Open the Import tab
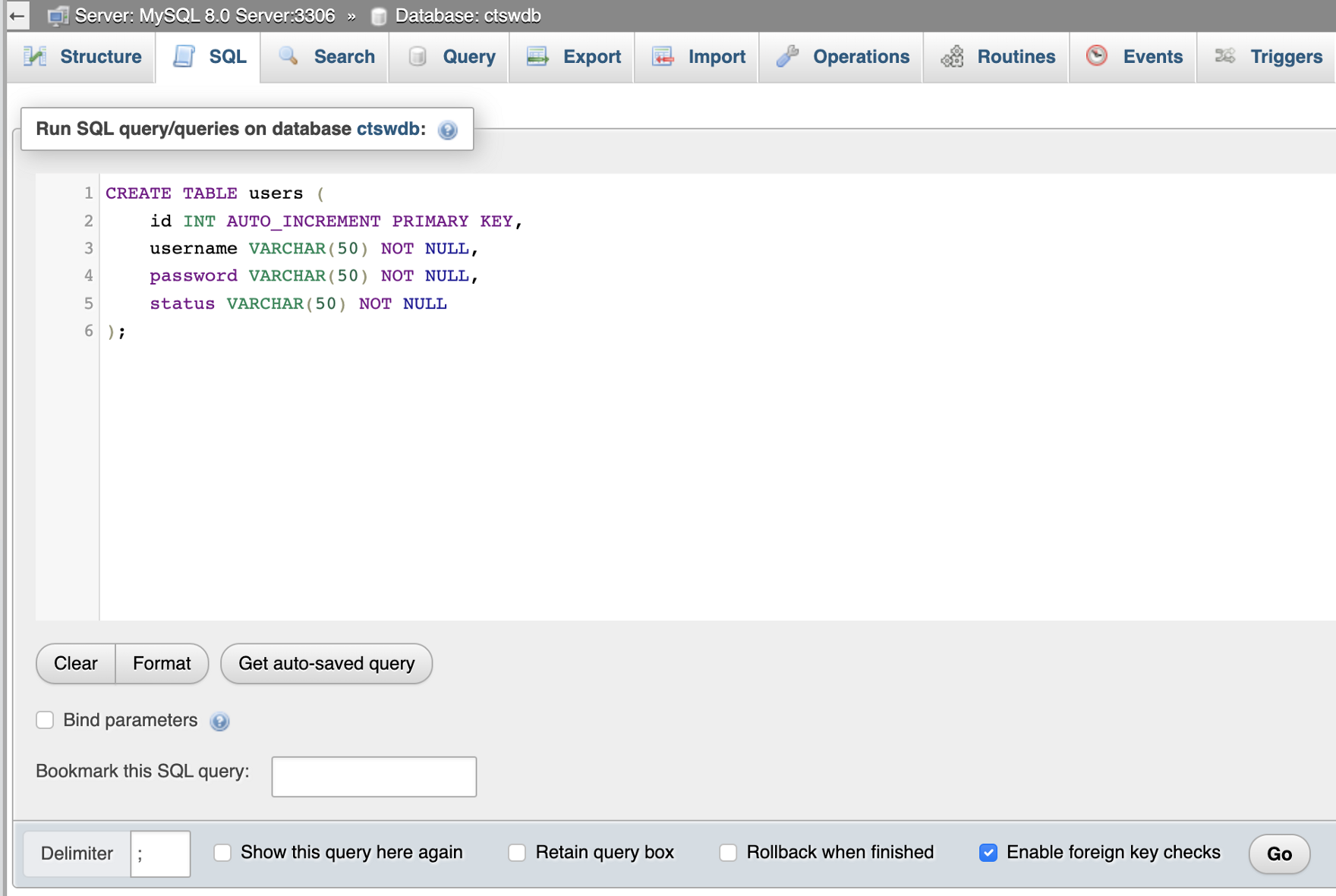1336x896 pixels. point(697,57)
